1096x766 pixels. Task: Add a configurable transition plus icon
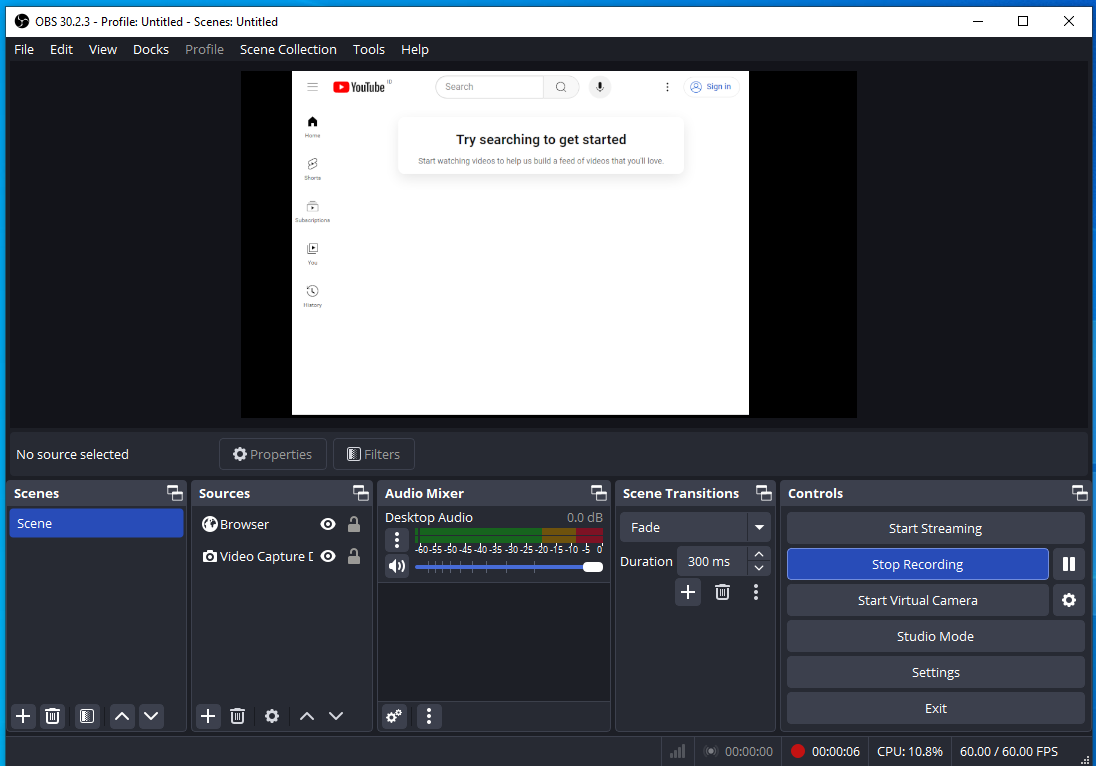point(688,592)
